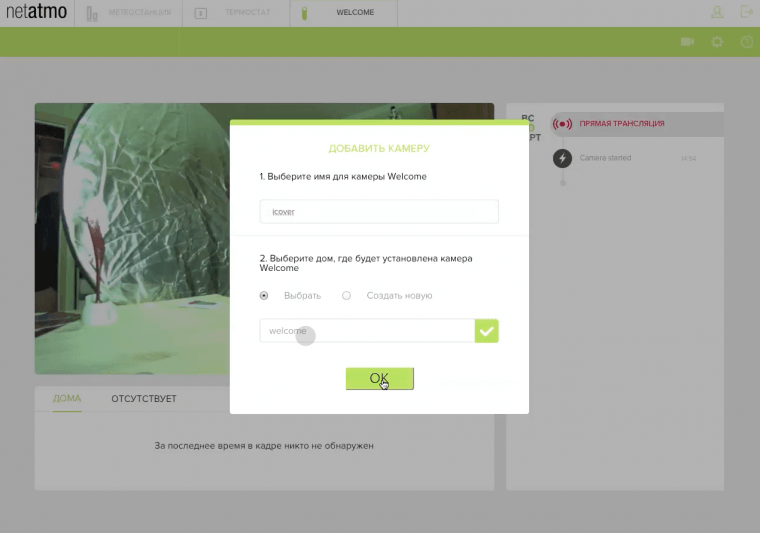Viewport: 760px width, 533px height.
Task: Click the logout icon
Action: pyautogui.click(x=747, y=12)
